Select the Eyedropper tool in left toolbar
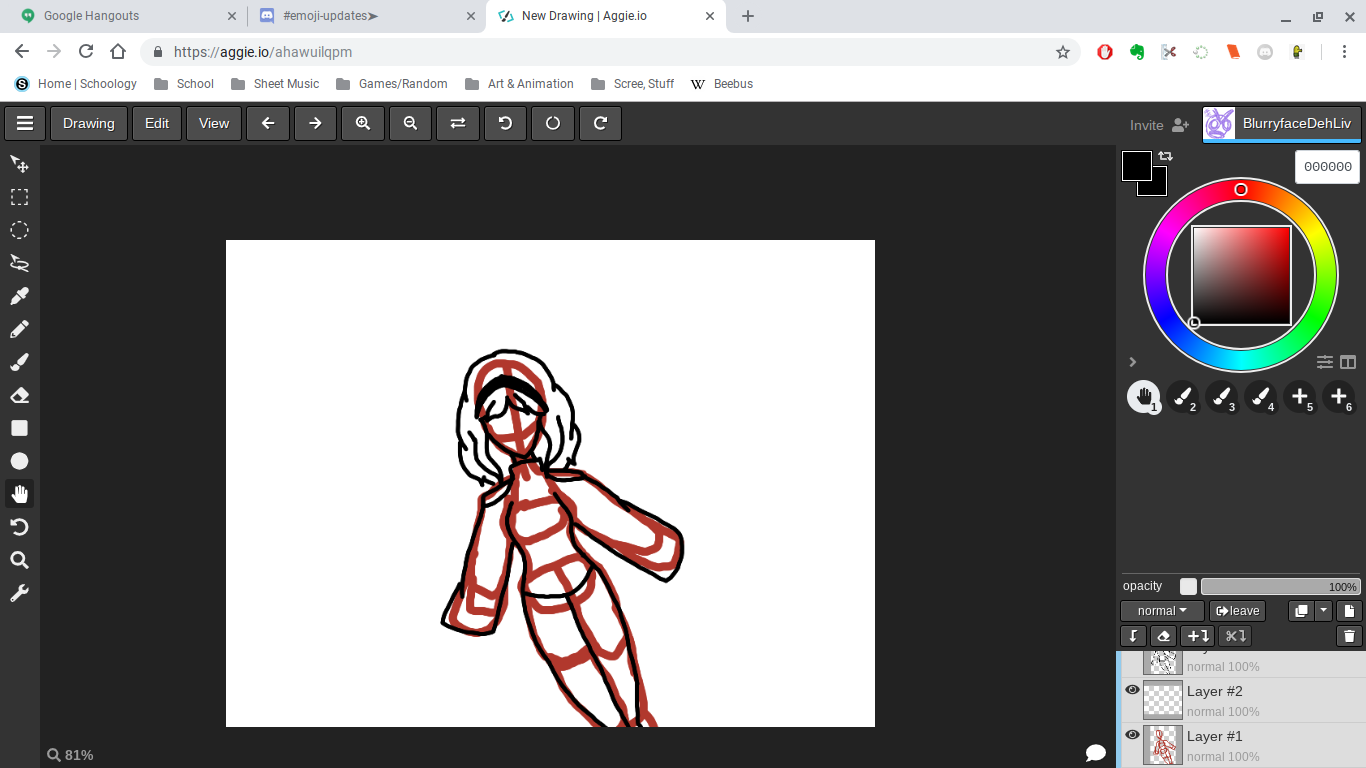 pos(19,296)
